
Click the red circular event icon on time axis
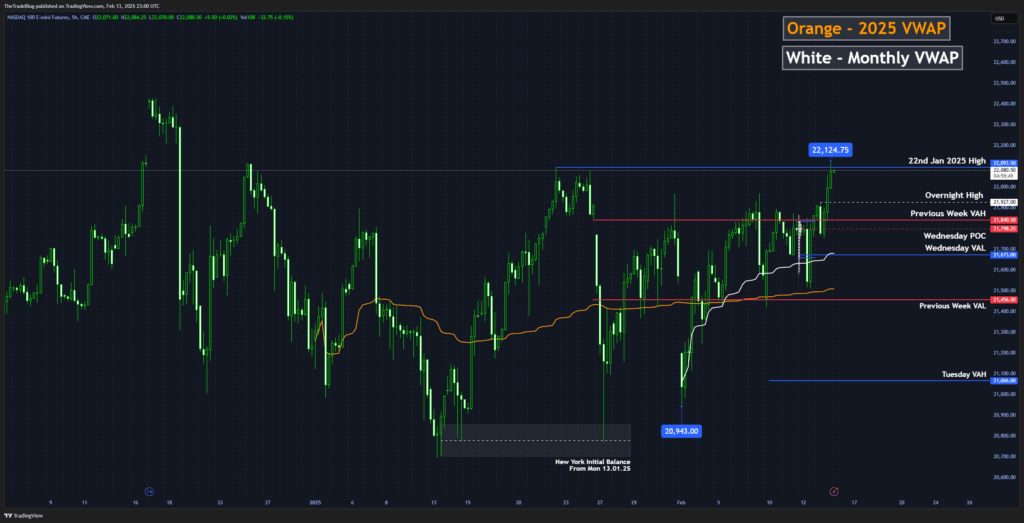pyautogui.click(x=834, y=491)
